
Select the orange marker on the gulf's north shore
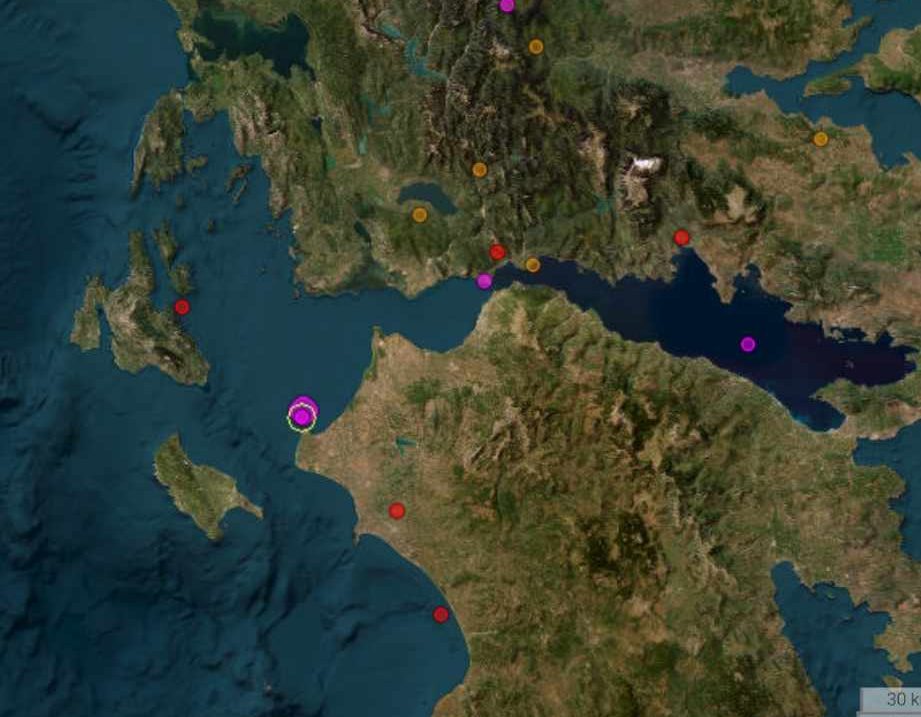(533, 265)
